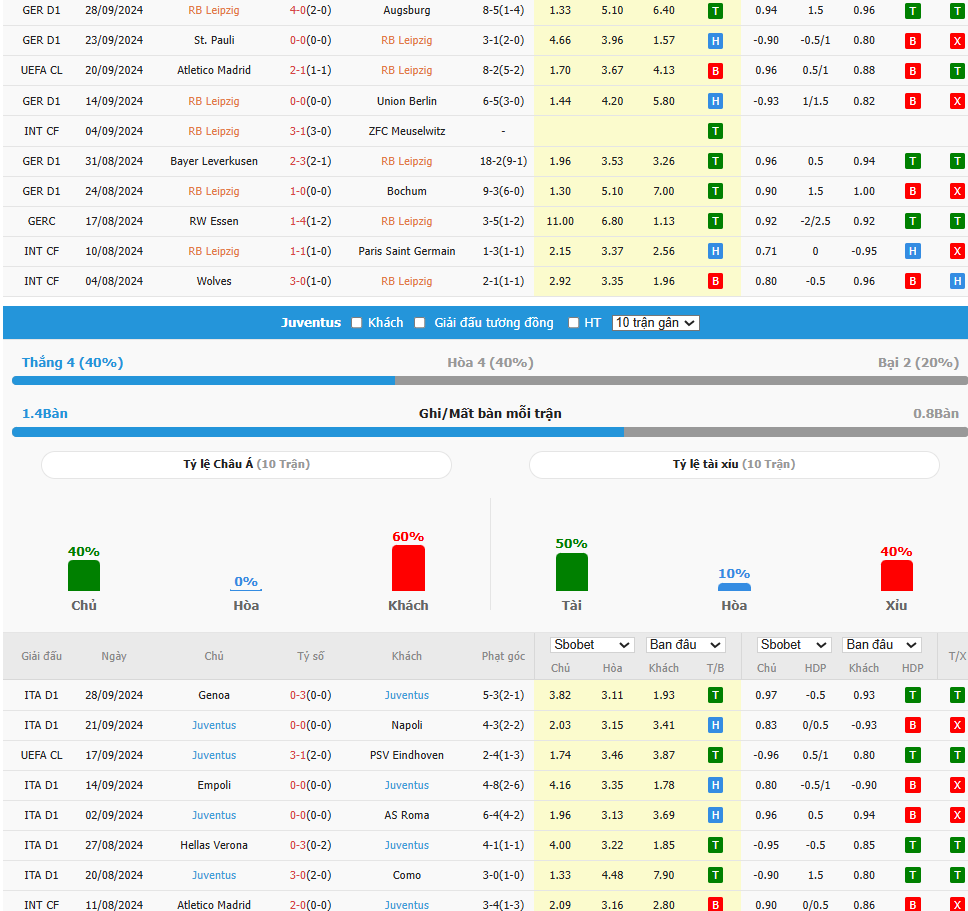Viewport: 968px width, 911px height.
Task: Click the blue Hòa 10% bar
Action: [x=734, y=587]
